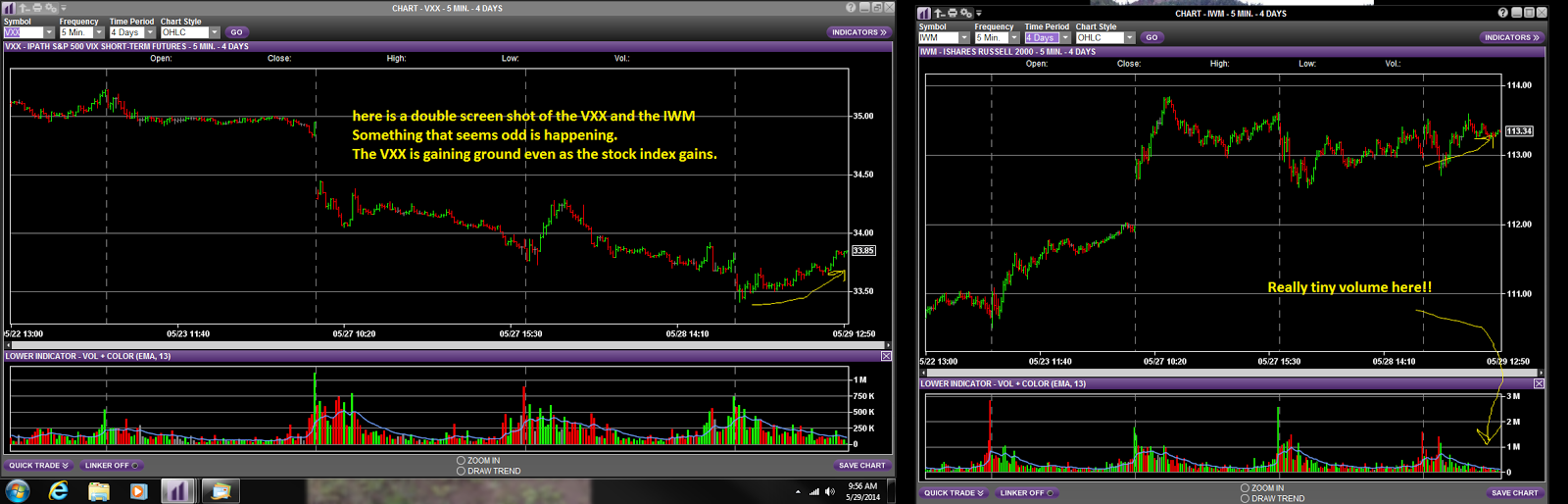Click SAVE CHART button under IWM chart
The width and height of the screenshot is (1568, 504).
1514,493
